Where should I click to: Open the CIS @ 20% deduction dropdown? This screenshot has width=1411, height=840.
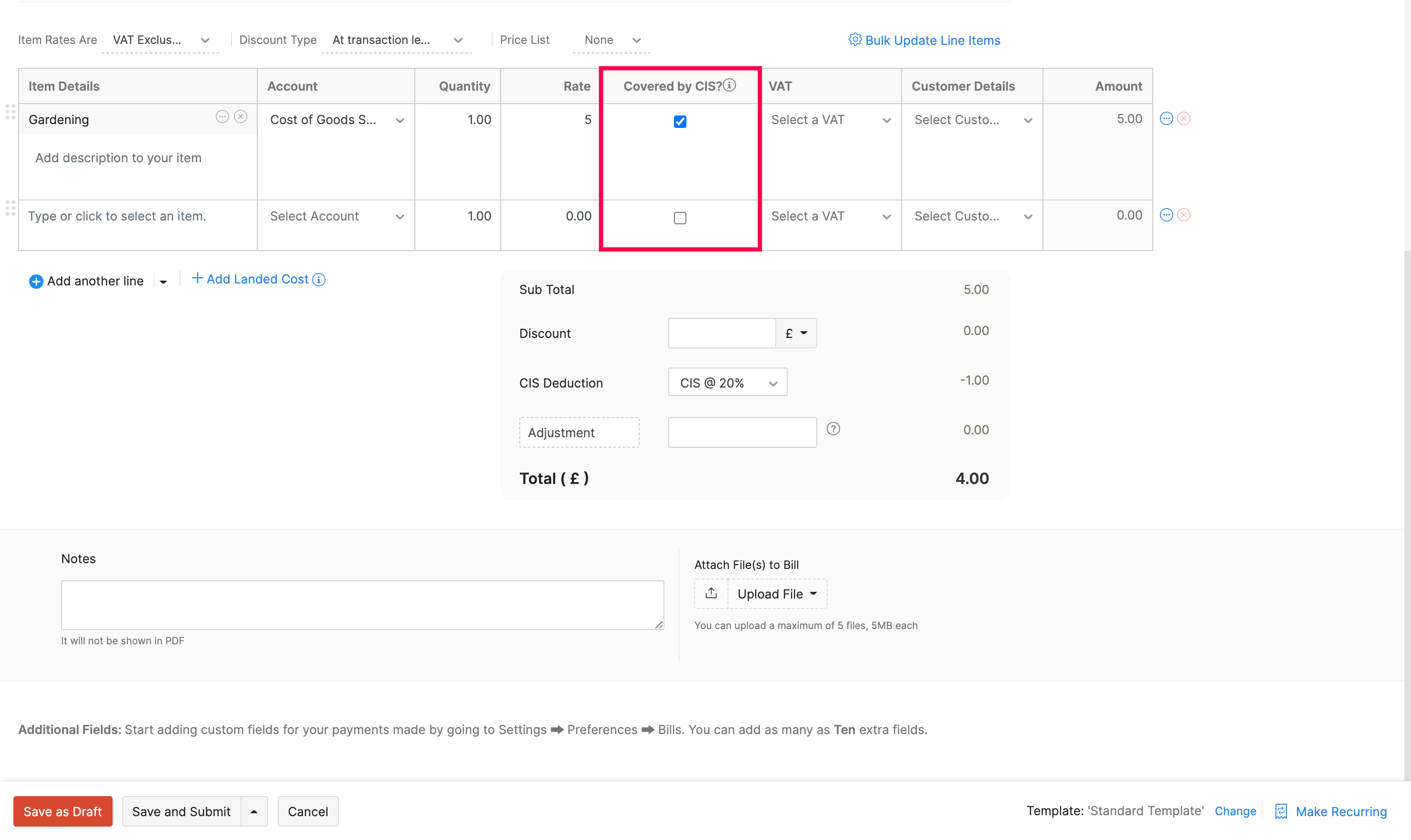pos(727,382)
